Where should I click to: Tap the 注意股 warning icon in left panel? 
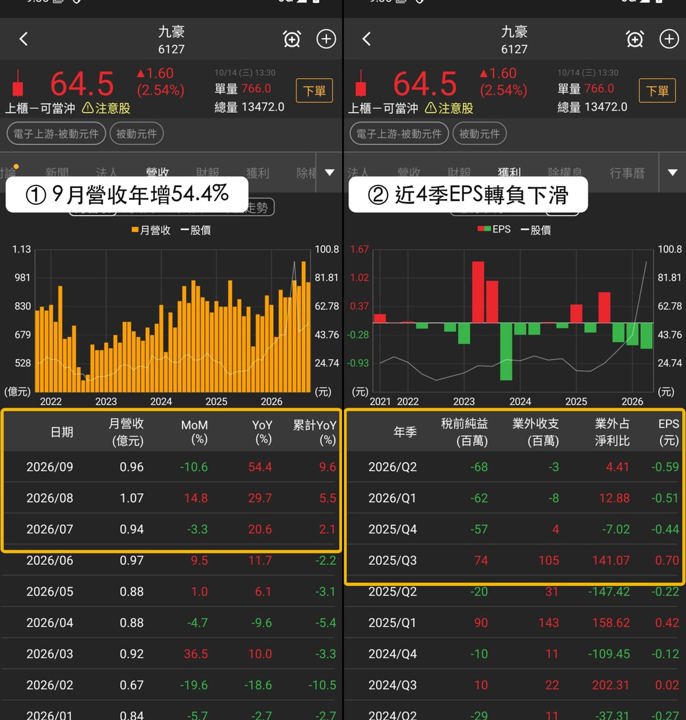pos(88,108)
